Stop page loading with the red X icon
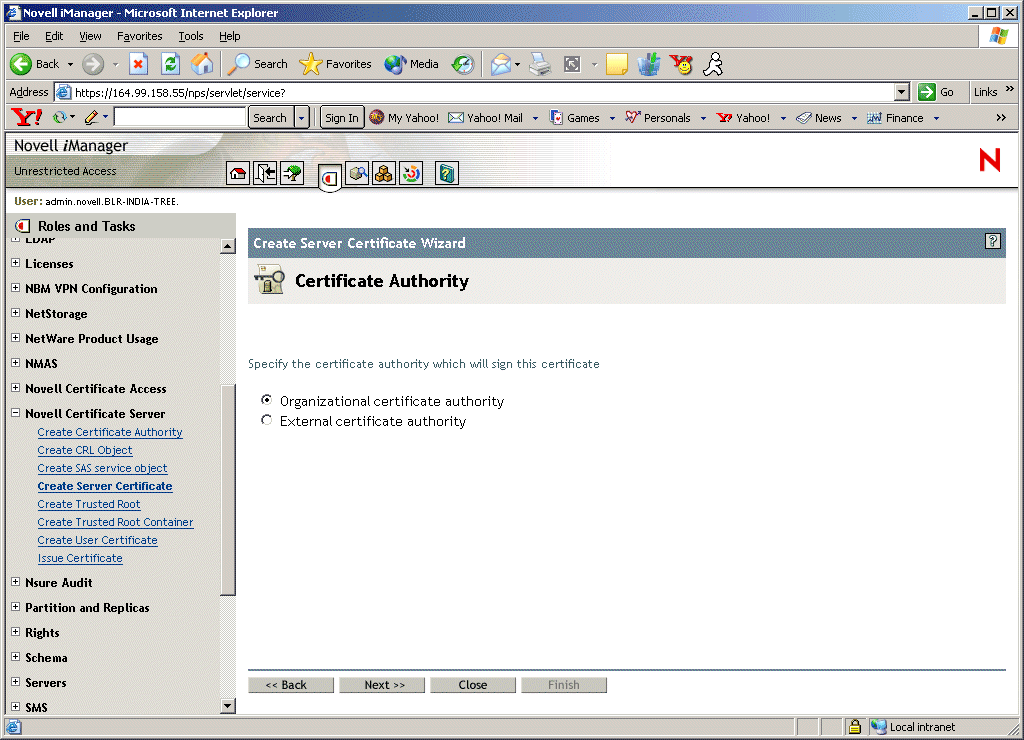Image resolution: width=1024 pixels, height=740 pixels. 138,64
